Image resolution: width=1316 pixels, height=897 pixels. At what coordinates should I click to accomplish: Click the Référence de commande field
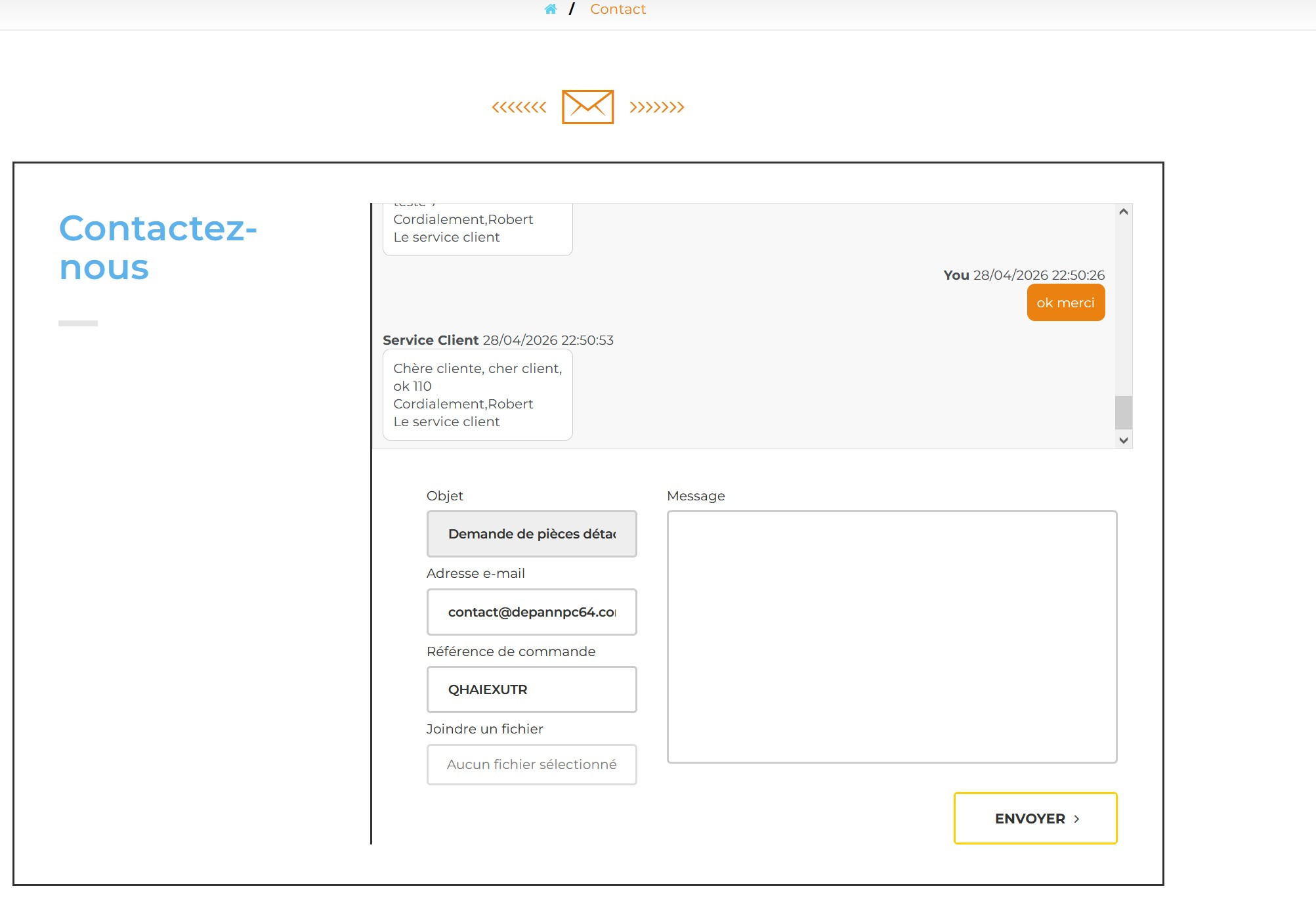532,689
